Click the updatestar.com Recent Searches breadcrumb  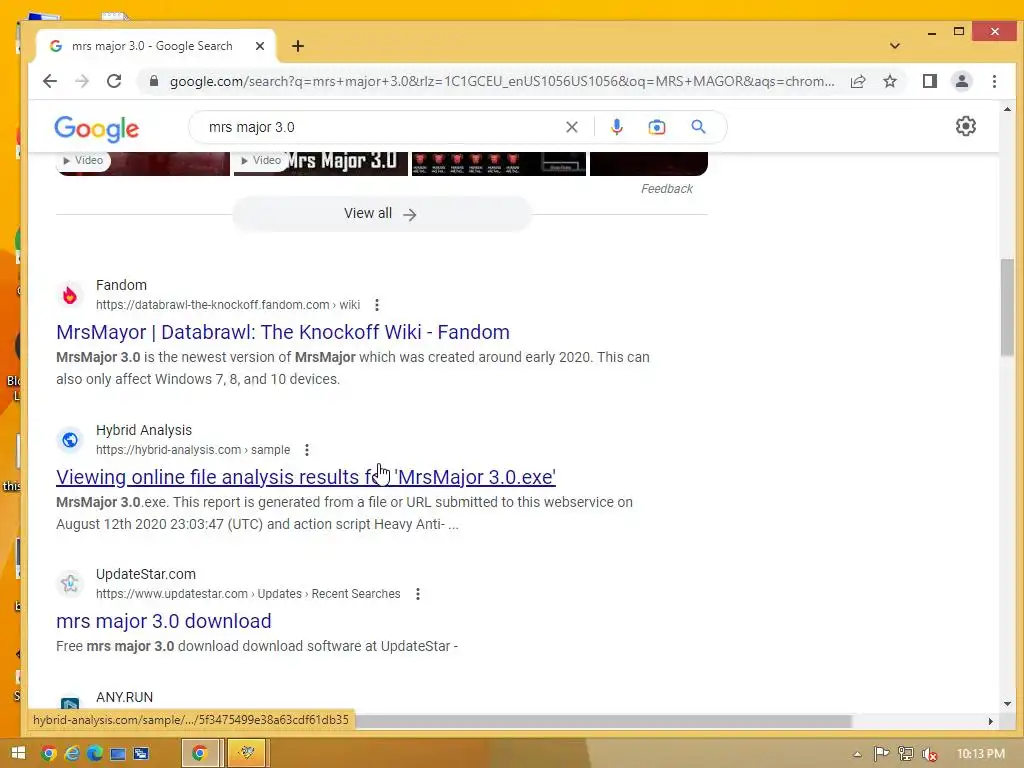tap(248, 594)
